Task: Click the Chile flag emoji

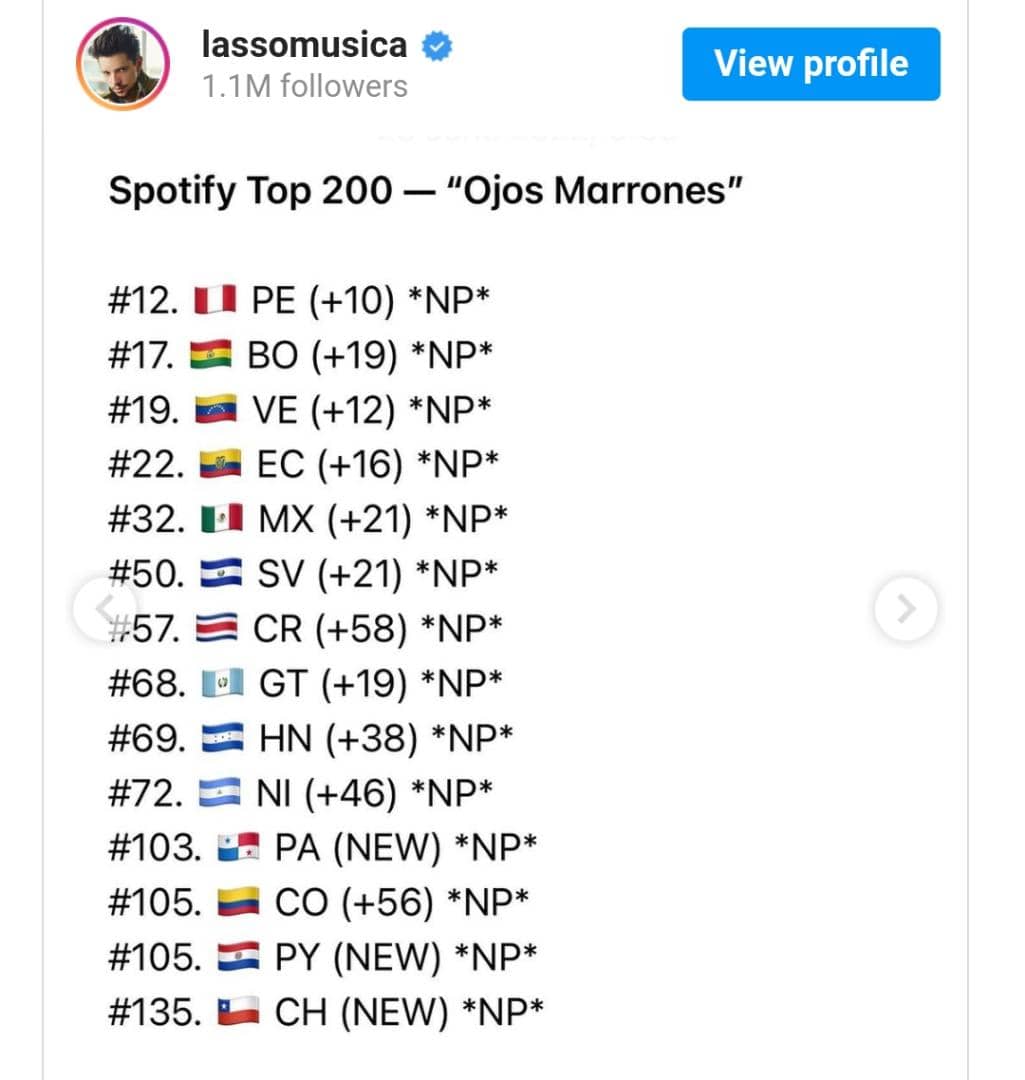Action: 238,1012
